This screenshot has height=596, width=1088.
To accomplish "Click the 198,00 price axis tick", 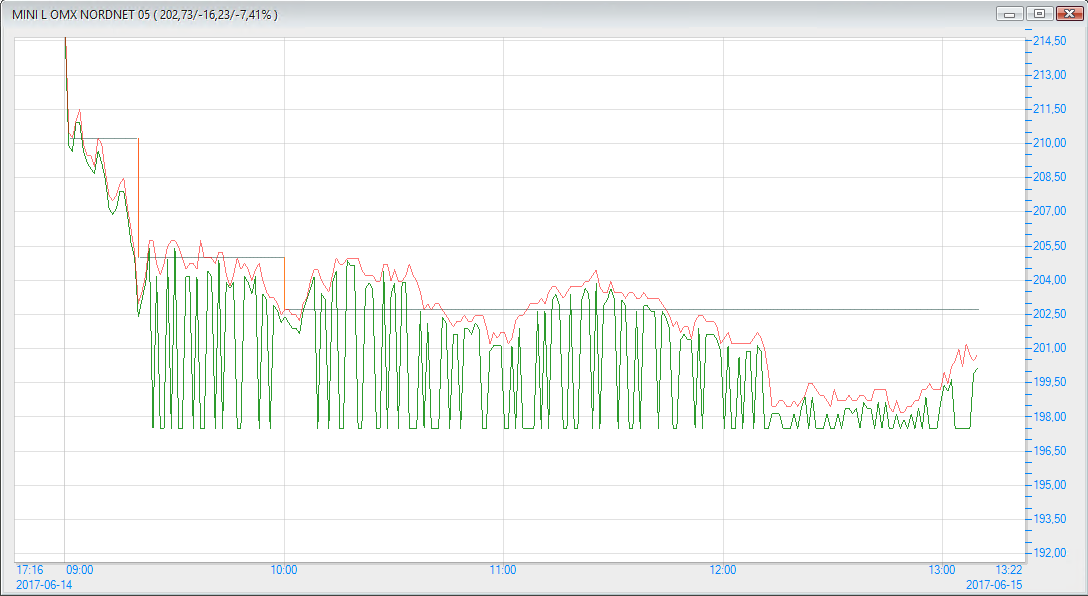I will [1049, 417].
